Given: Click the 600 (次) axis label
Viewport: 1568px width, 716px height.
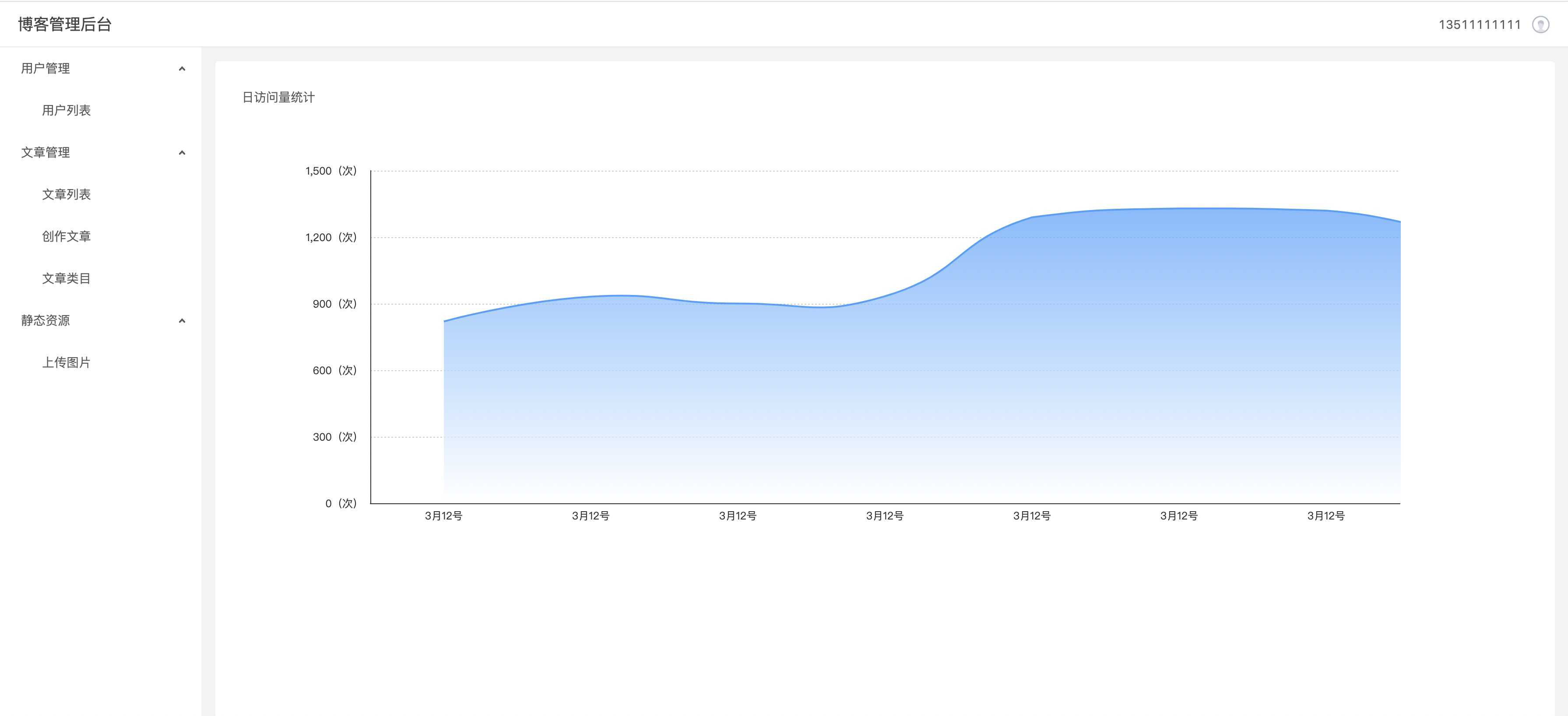Looking at the screenshot, I should 335,370.
